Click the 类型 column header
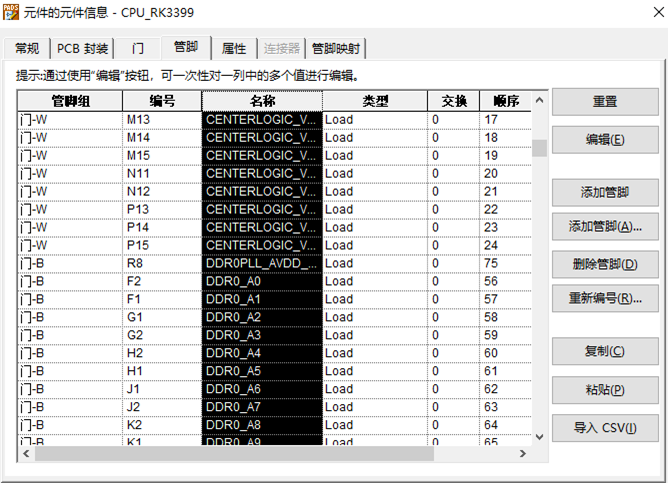The height and width of the screenshot is (483, 668). click(375, 101)
